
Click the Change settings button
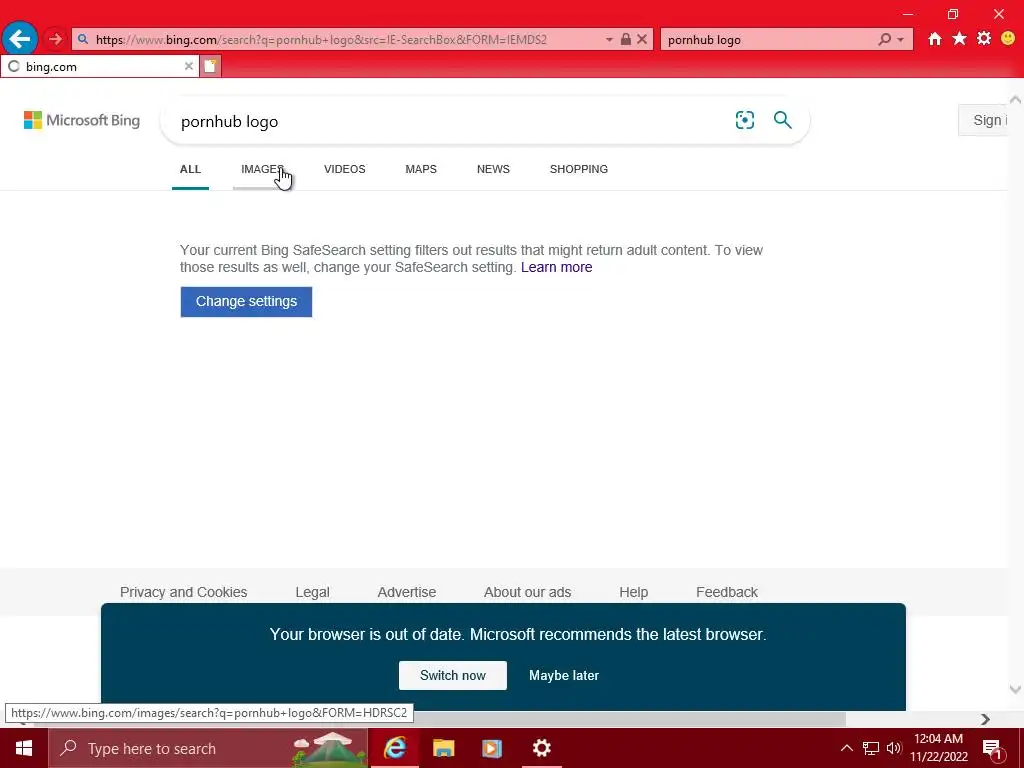click(x=246, y=302)
